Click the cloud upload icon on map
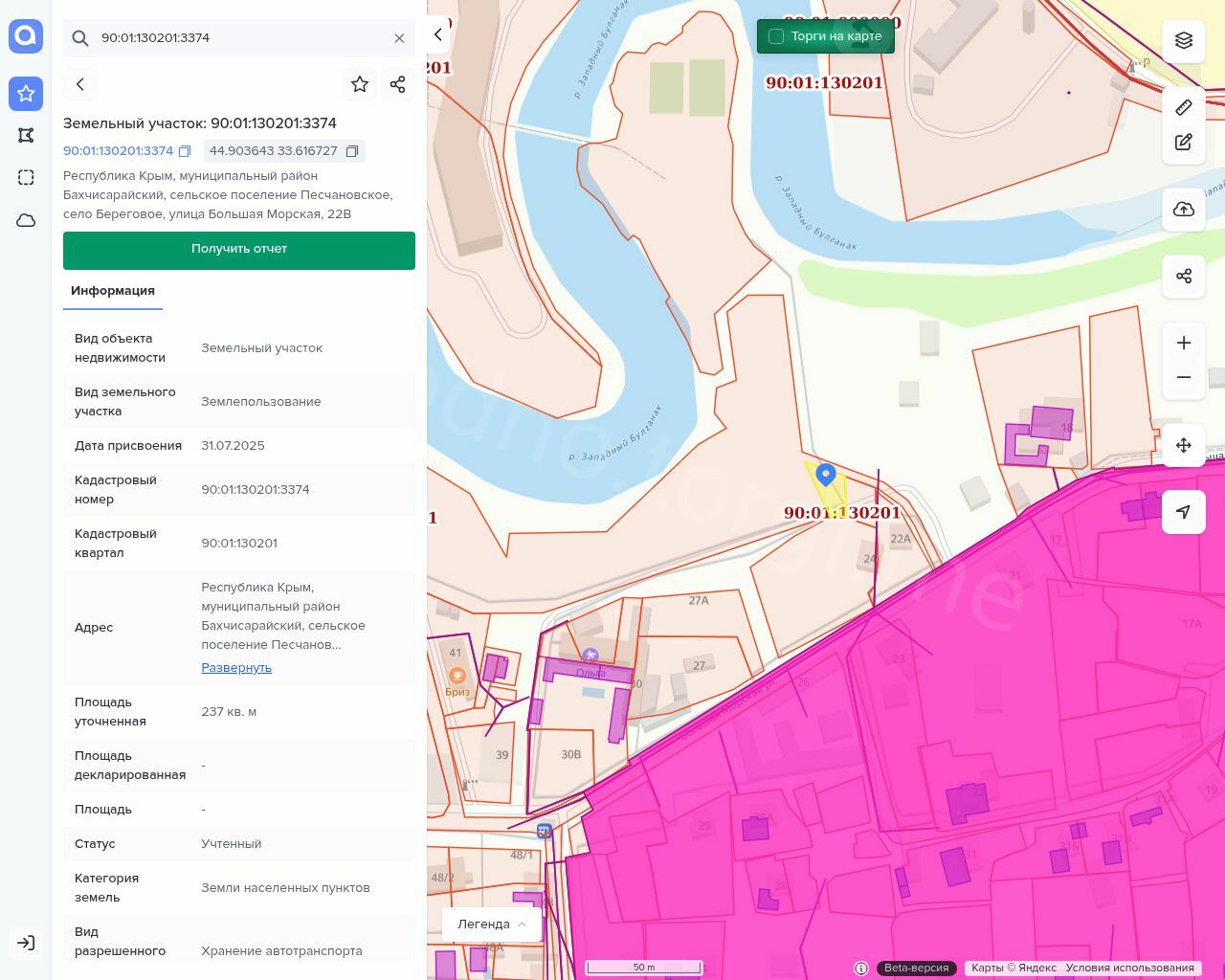 [x=1184, y=210]
